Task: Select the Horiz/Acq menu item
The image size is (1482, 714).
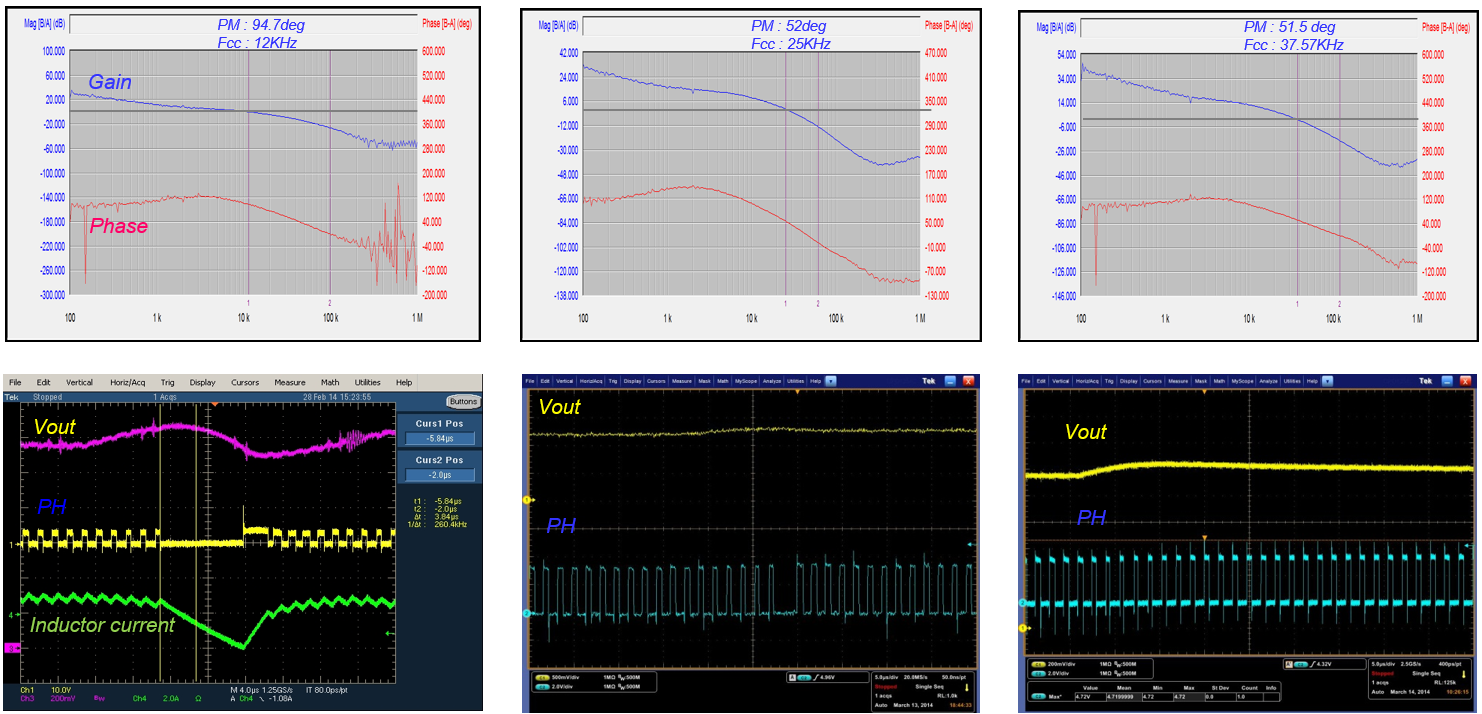Action: pos(128,383)
